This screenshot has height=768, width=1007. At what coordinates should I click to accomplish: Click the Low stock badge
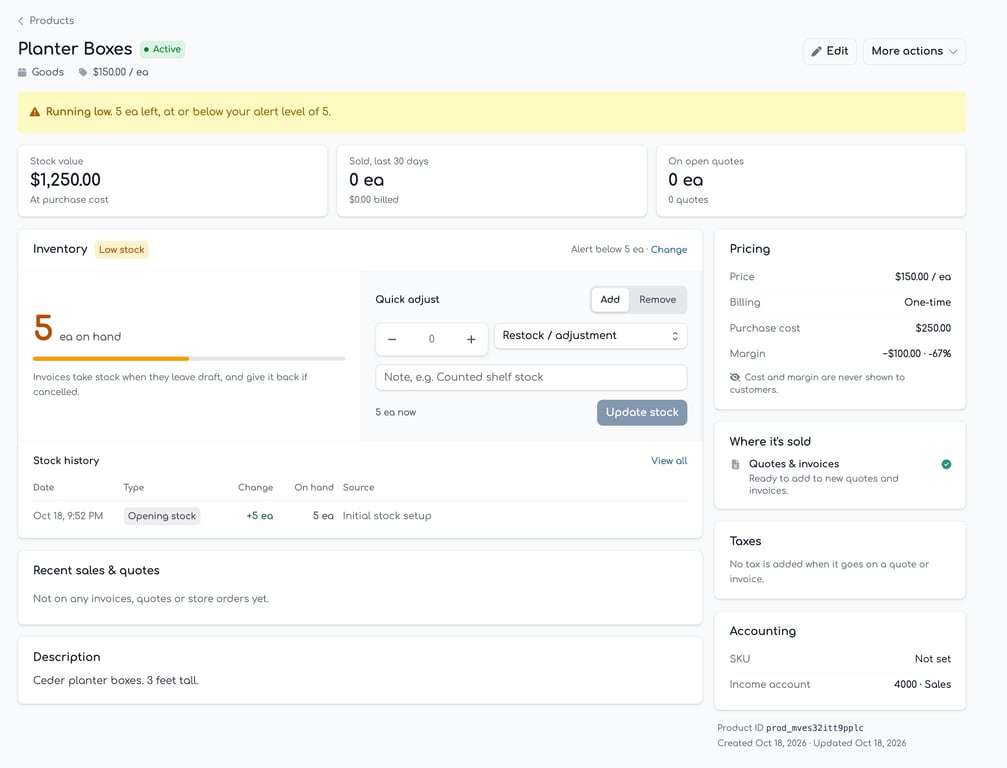(121, 250)
